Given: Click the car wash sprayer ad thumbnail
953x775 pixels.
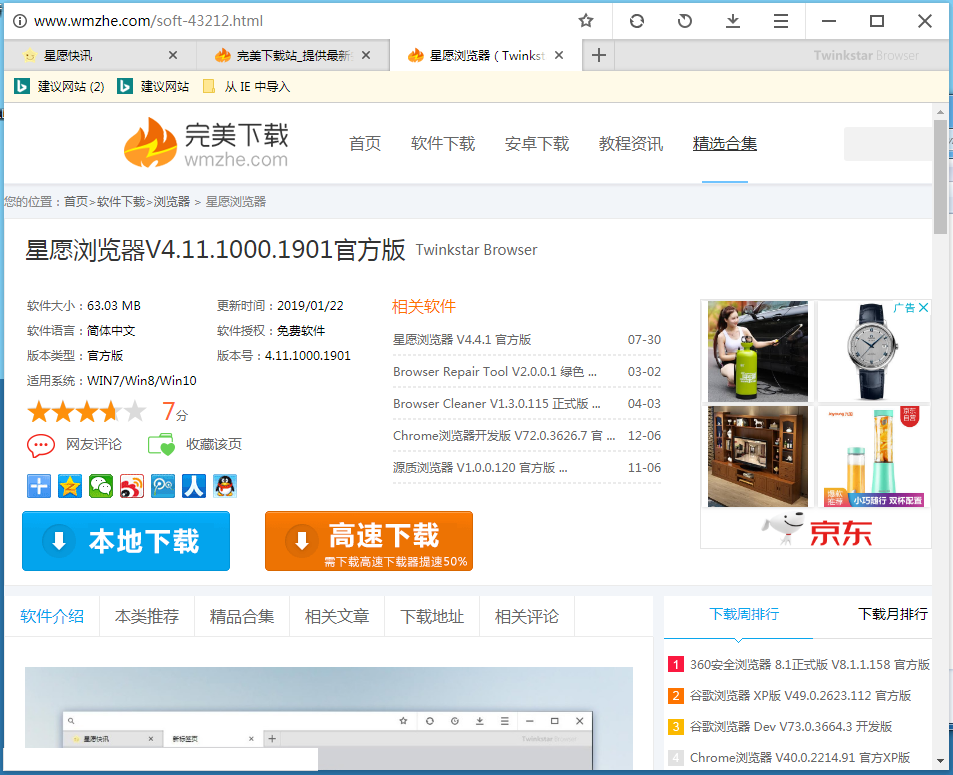Looking at the screenshot, I should point(757,351).
